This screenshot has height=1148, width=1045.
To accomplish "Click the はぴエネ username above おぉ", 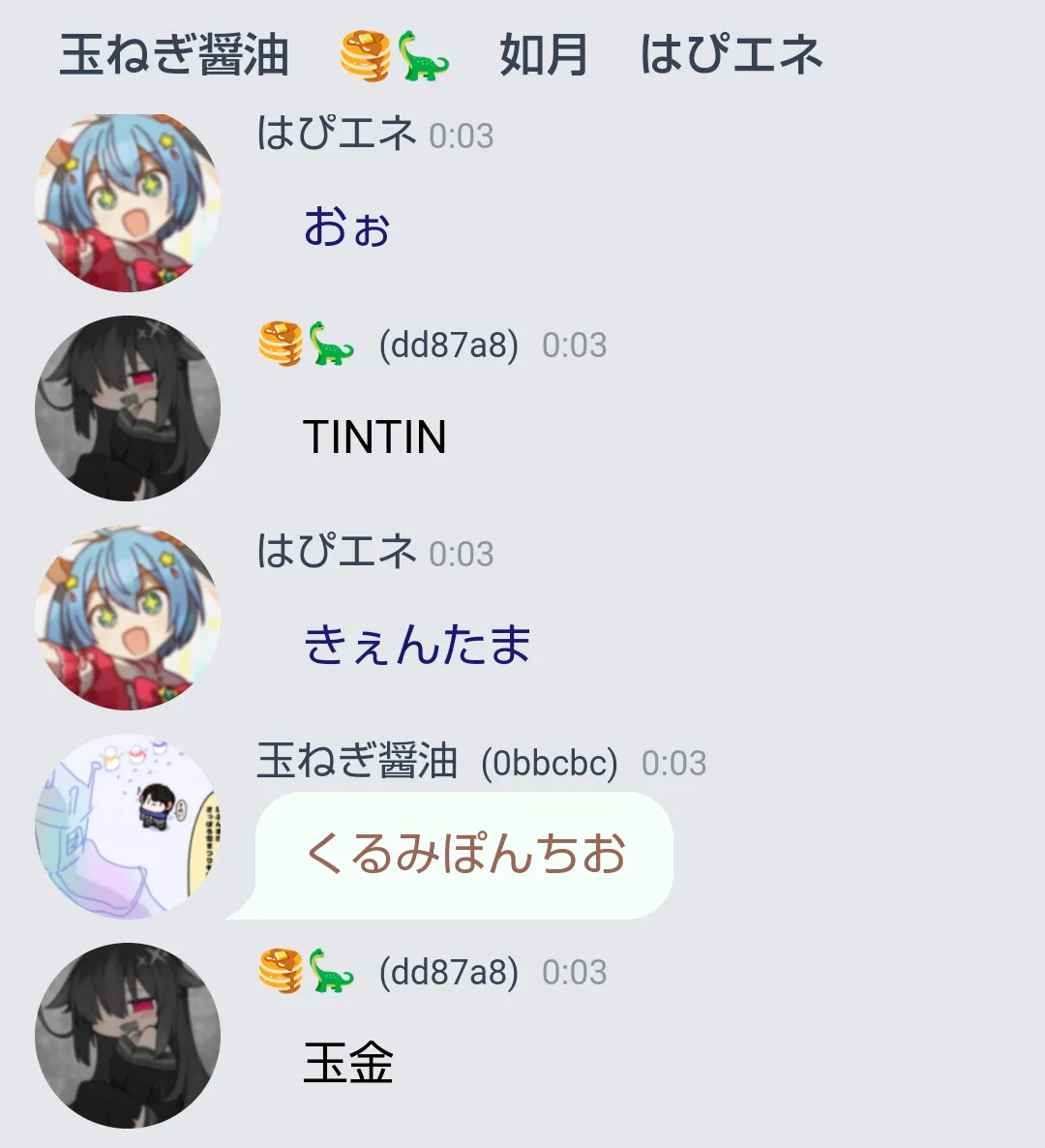I will pos(337,134).
